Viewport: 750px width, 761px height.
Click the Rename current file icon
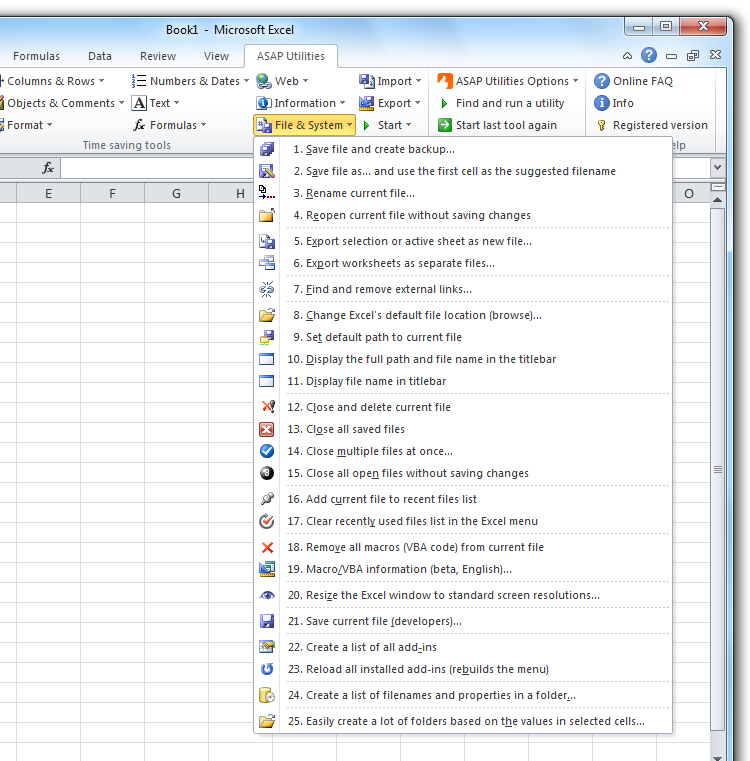(267, 193)
